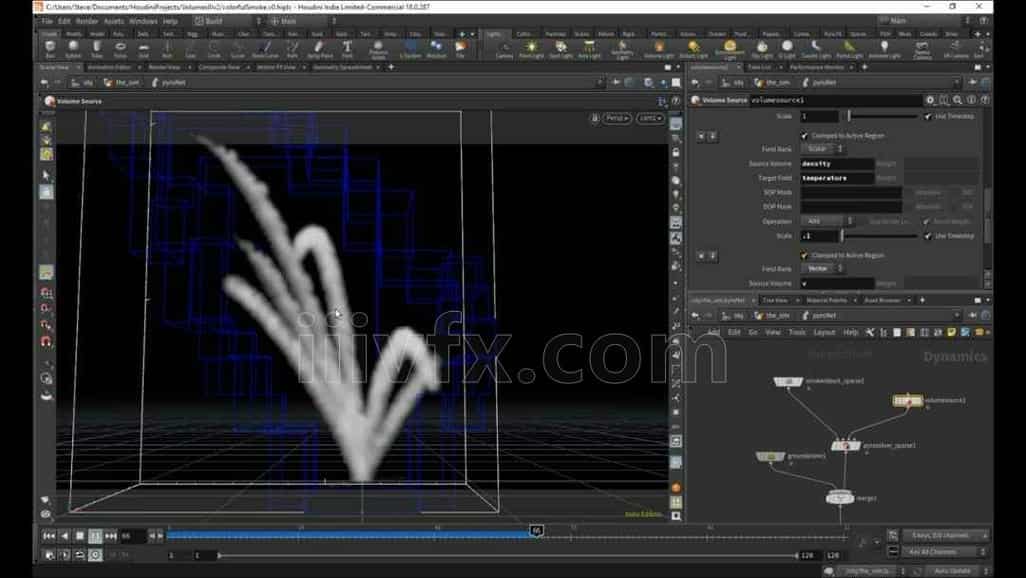Toggle real-time playback button
The height and width of the screenshot is (578, 1026).
click(x=95, y=555)
